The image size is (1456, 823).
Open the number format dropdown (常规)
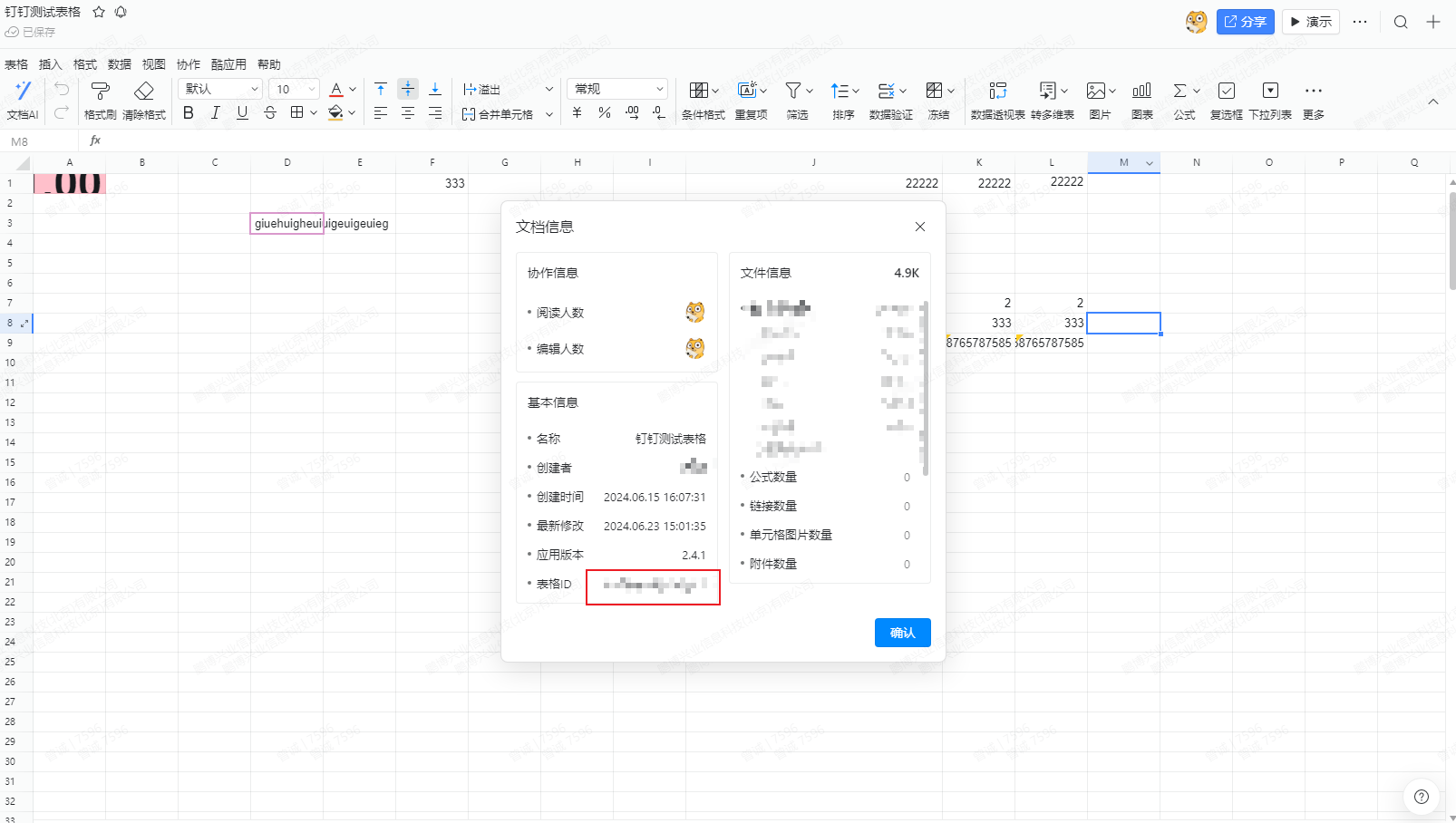click(618, 89)
